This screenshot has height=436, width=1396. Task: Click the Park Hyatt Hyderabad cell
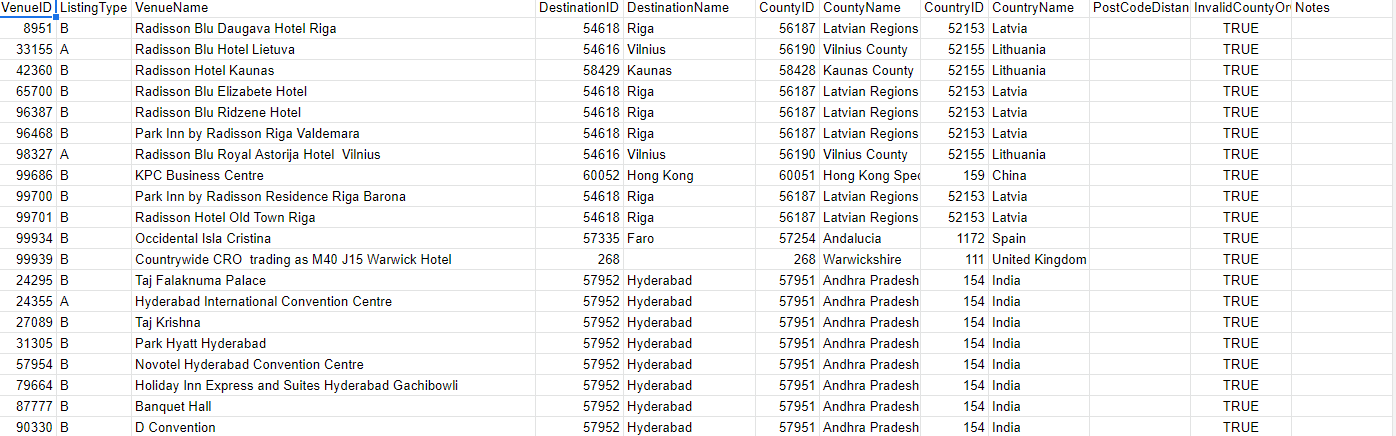tap(334, 343)
